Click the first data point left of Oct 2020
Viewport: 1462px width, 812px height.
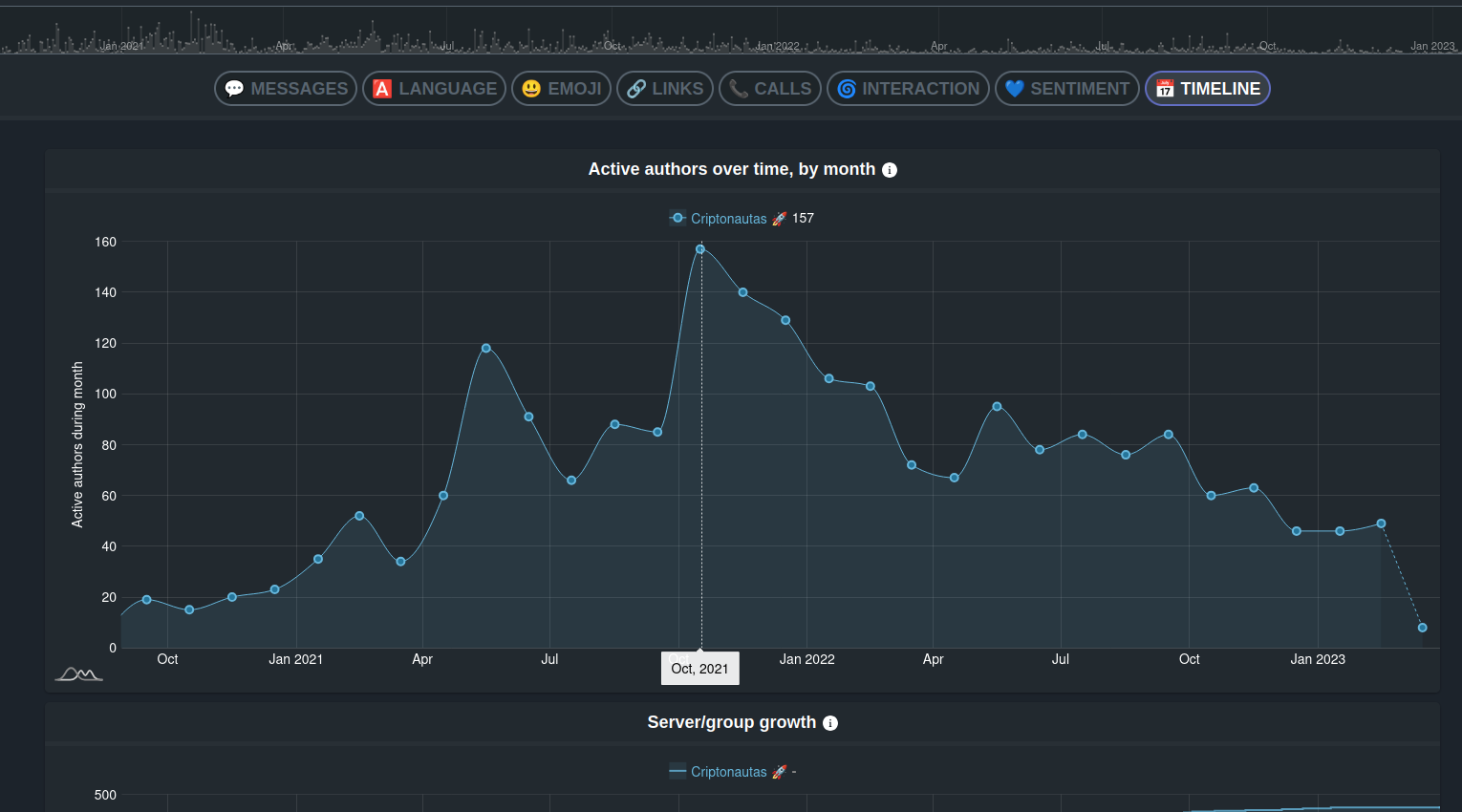146,600
